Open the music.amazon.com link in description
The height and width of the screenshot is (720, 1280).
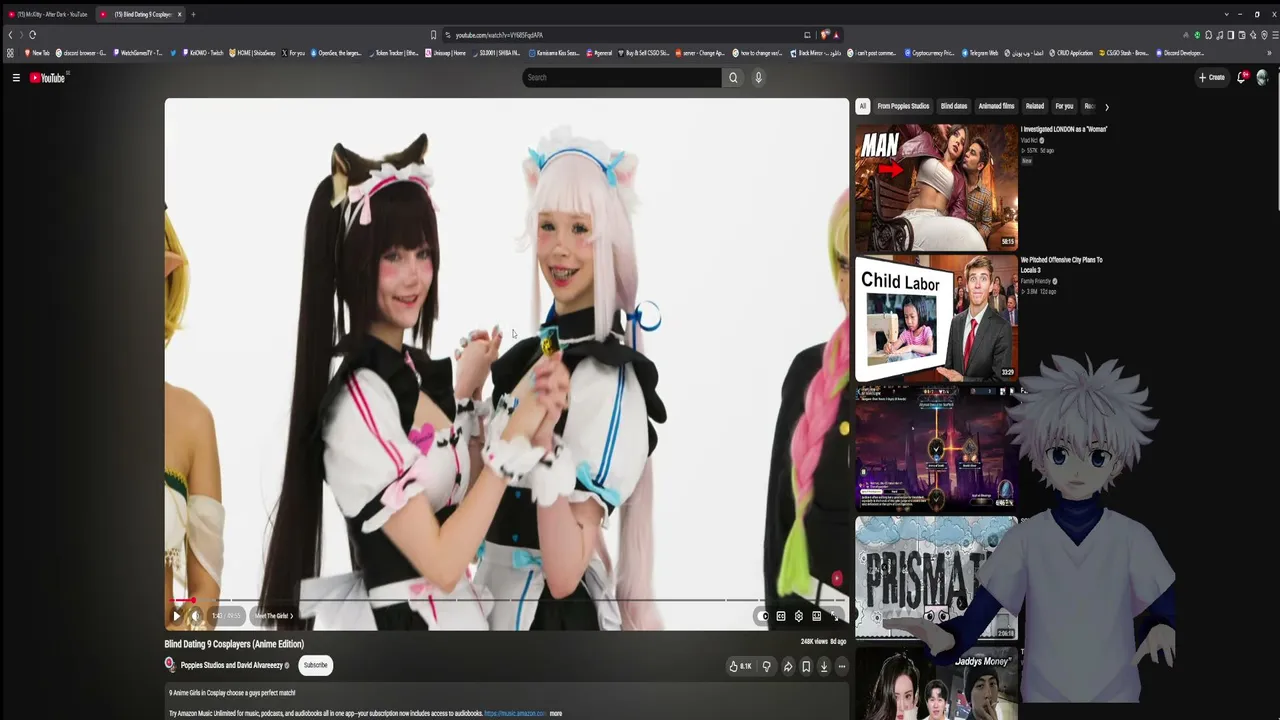[515, 713]
